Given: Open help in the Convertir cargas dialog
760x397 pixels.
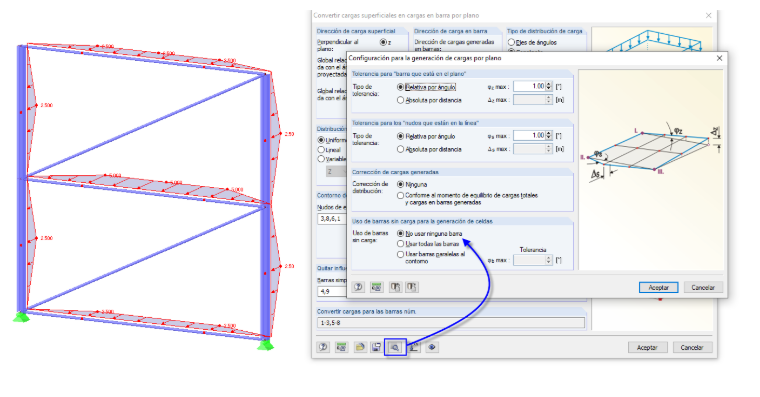Looking at the screenshot, I should [323, 347].
